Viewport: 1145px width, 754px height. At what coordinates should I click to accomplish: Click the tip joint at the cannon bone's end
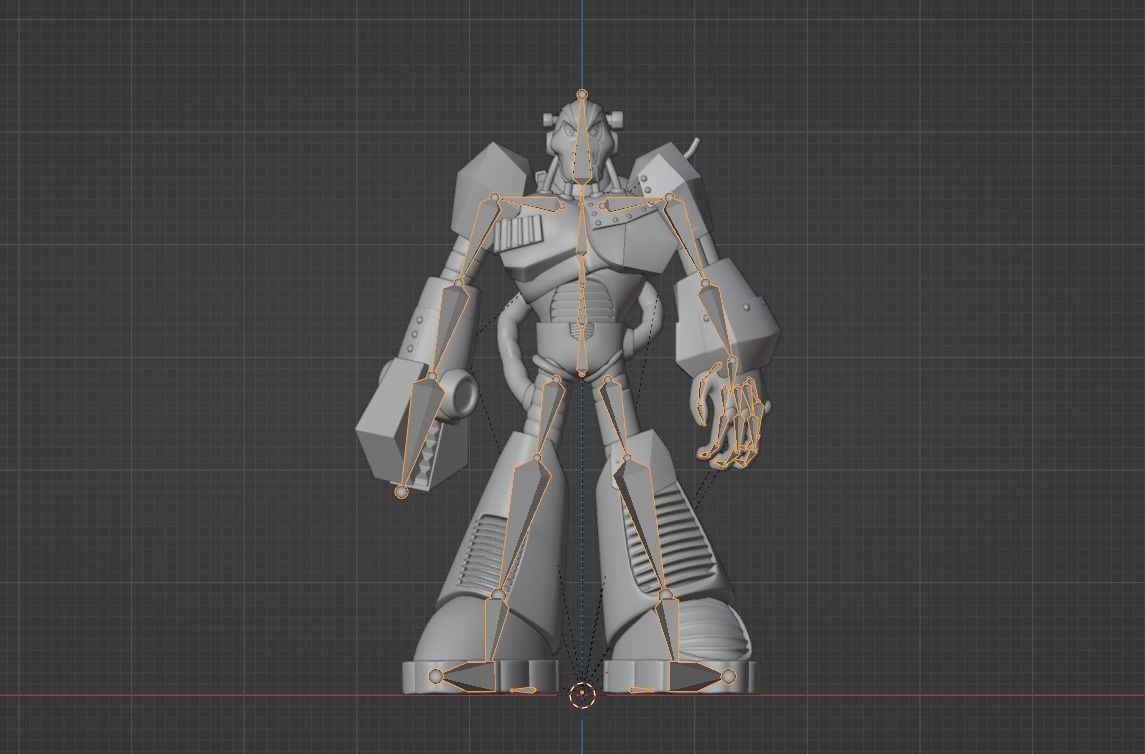coord(400,493)
